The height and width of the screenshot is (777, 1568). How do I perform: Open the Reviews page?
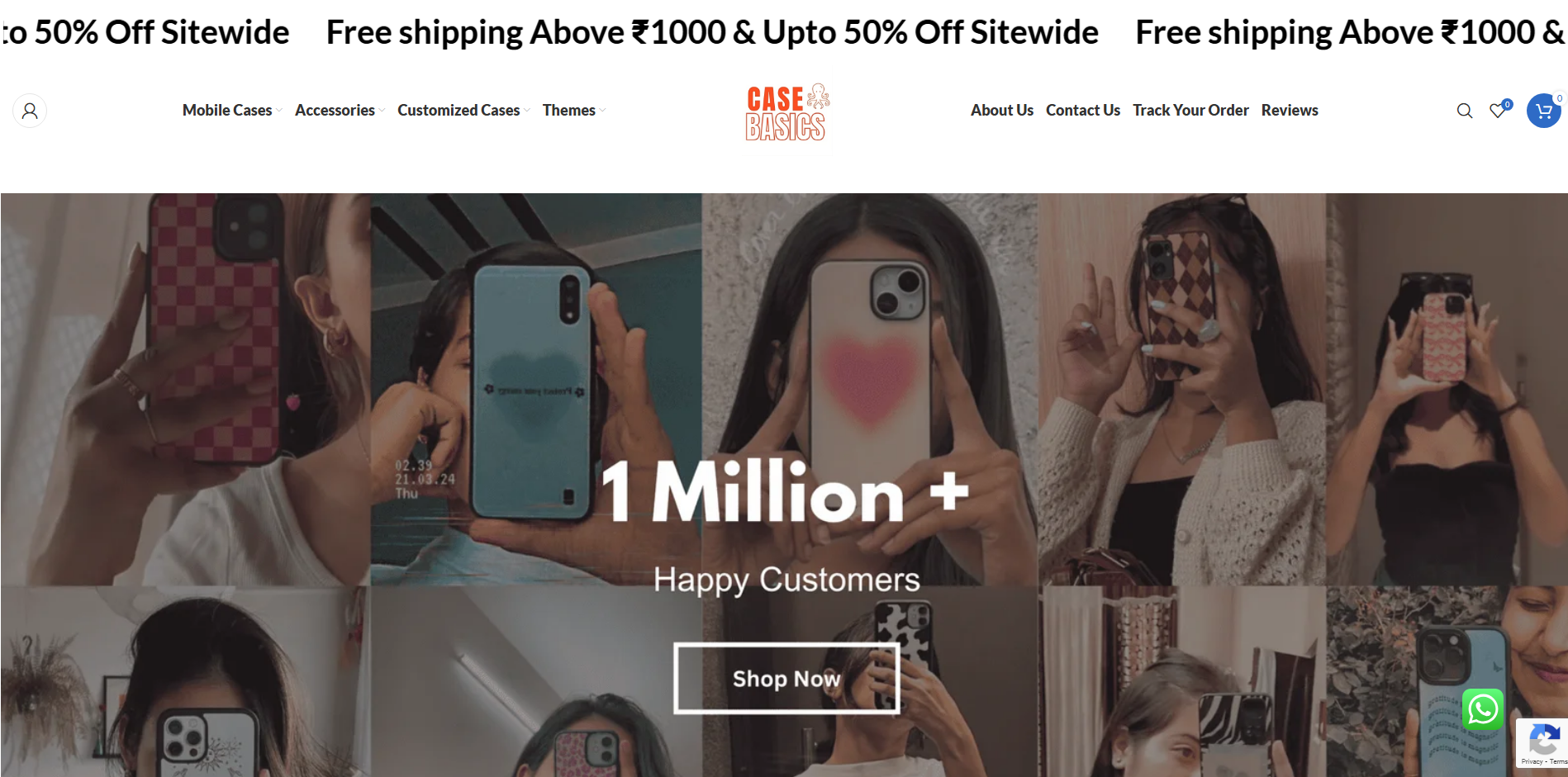coord(1290,111)
